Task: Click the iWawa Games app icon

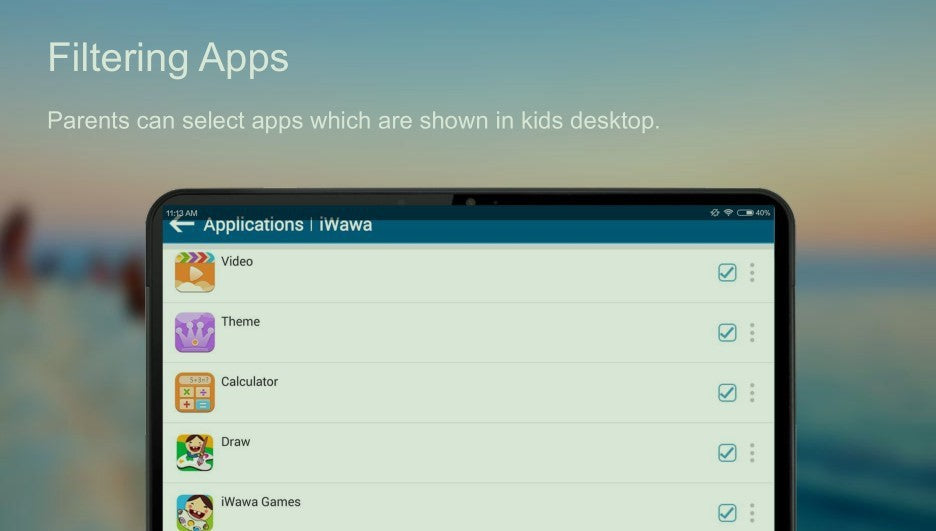Action: coord(195,512)
